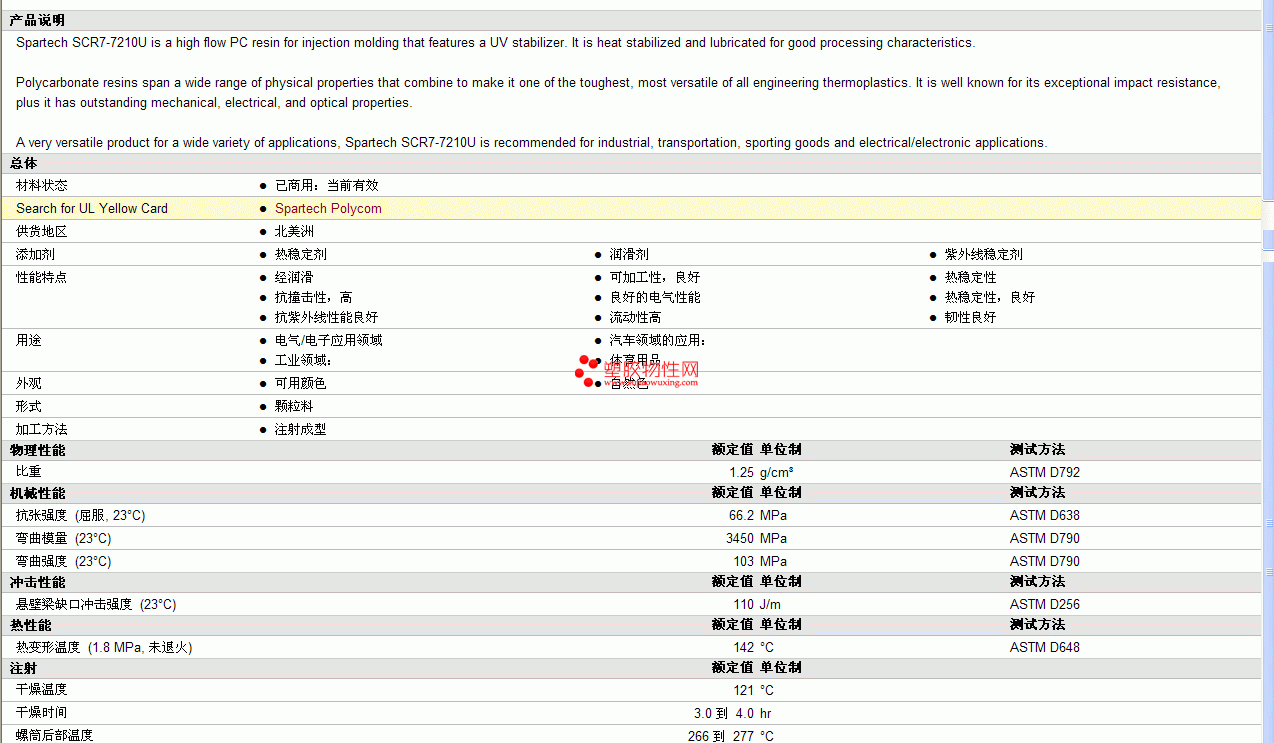Viewport: 1274px width, 743px height.
Task: Select the paragraph starting 'Spartech SCR7-7210U is a high flow'
Action: [495, 43]
